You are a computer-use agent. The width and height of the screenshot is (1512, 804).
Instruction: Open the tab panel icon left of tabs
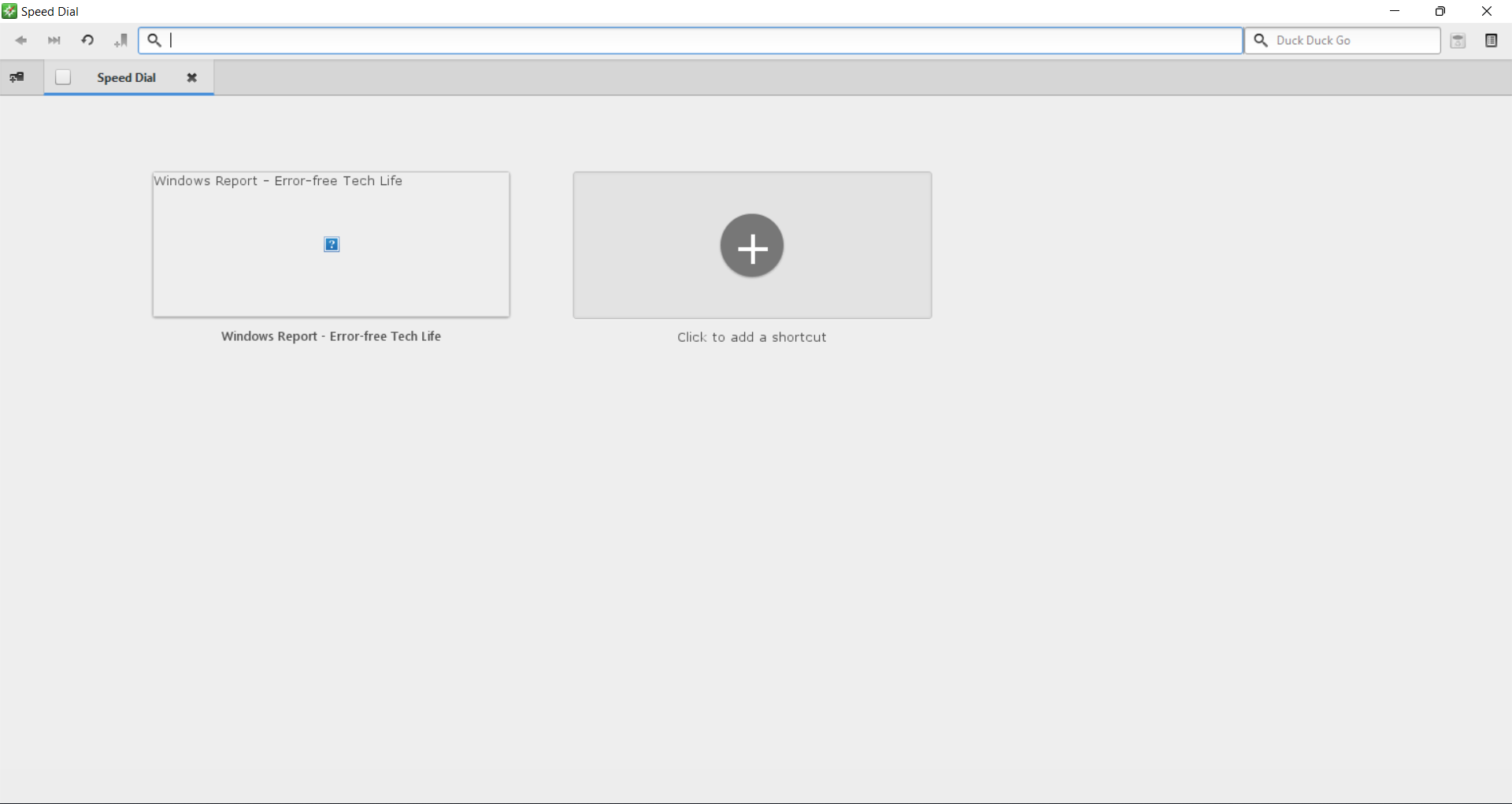pos(17,77)
